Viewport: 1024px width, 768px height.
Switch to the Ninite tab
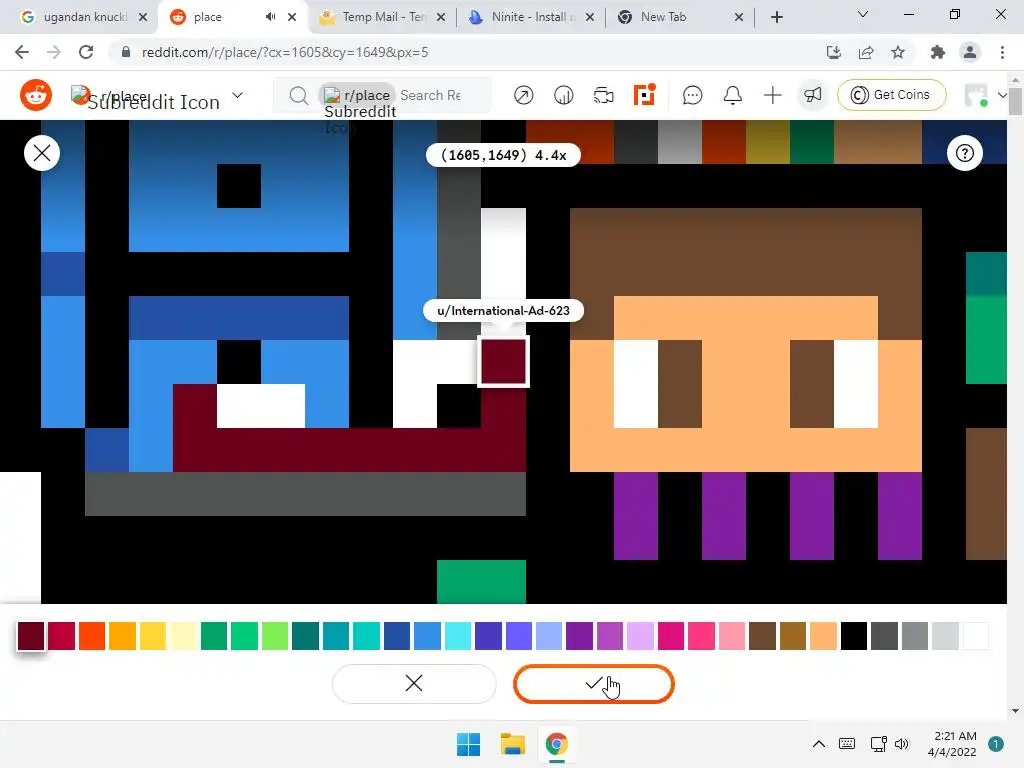pos(532,17)
